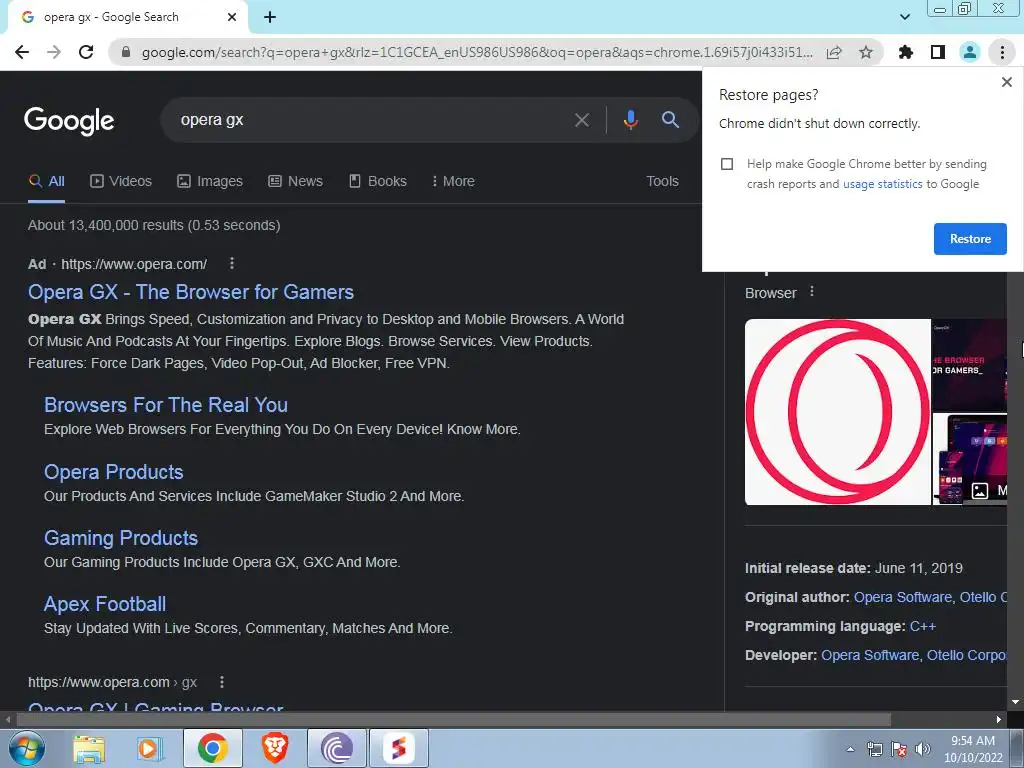The height and width of the screenshot is (768, 1024).
Task: Open three-dot menu beside opera.com › gx result
Action: [222, 682]
